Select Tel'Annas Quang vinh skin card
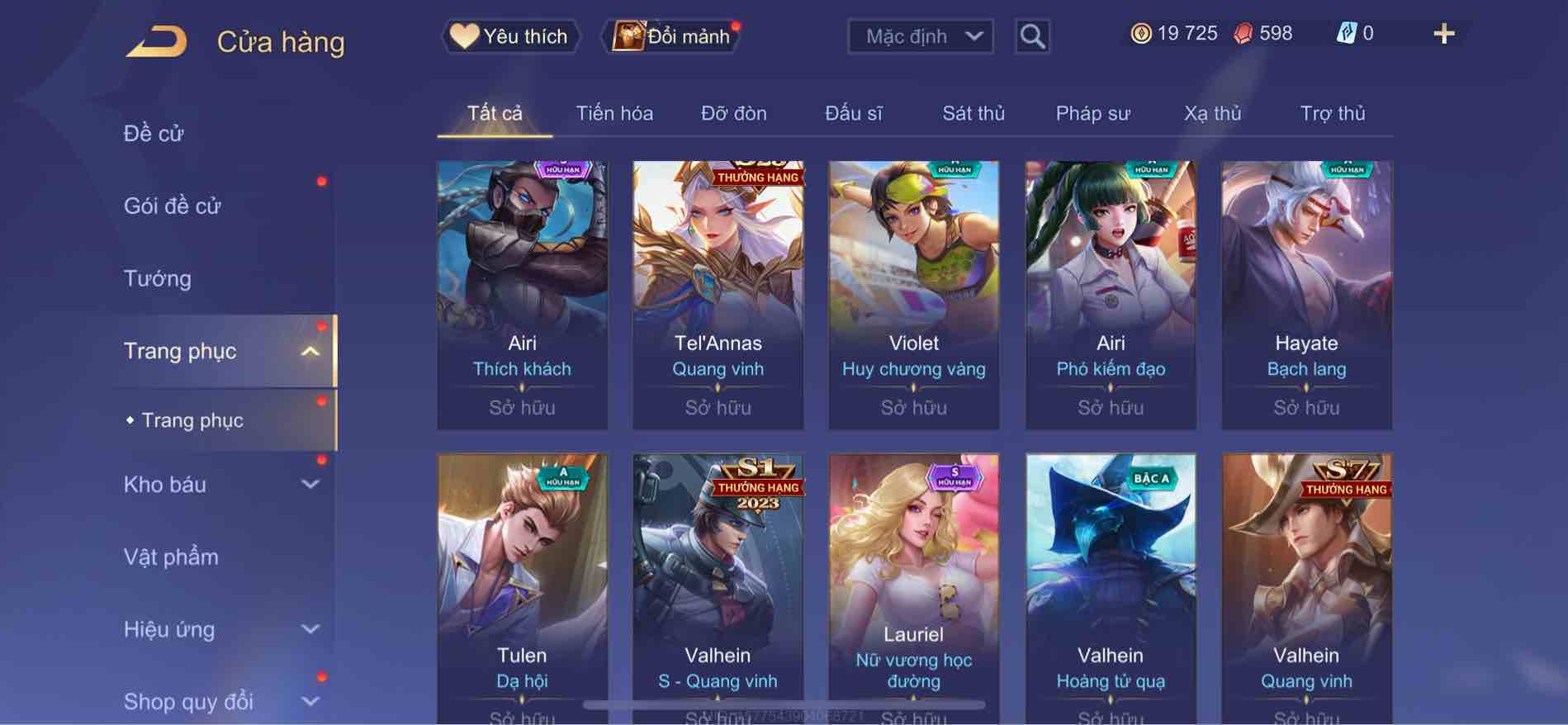 coord(718,295)
